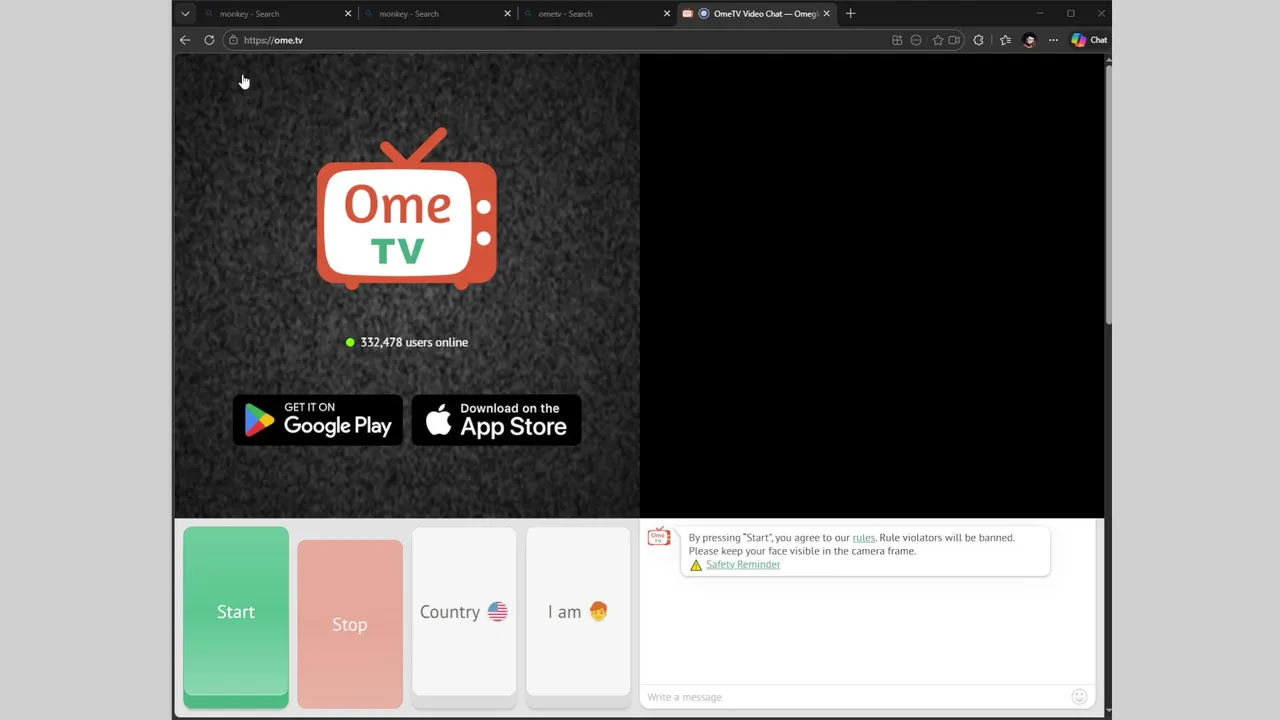Open browser Extensions menu
Viewport: 1280px width, 720px height.
tap(978, 40)
